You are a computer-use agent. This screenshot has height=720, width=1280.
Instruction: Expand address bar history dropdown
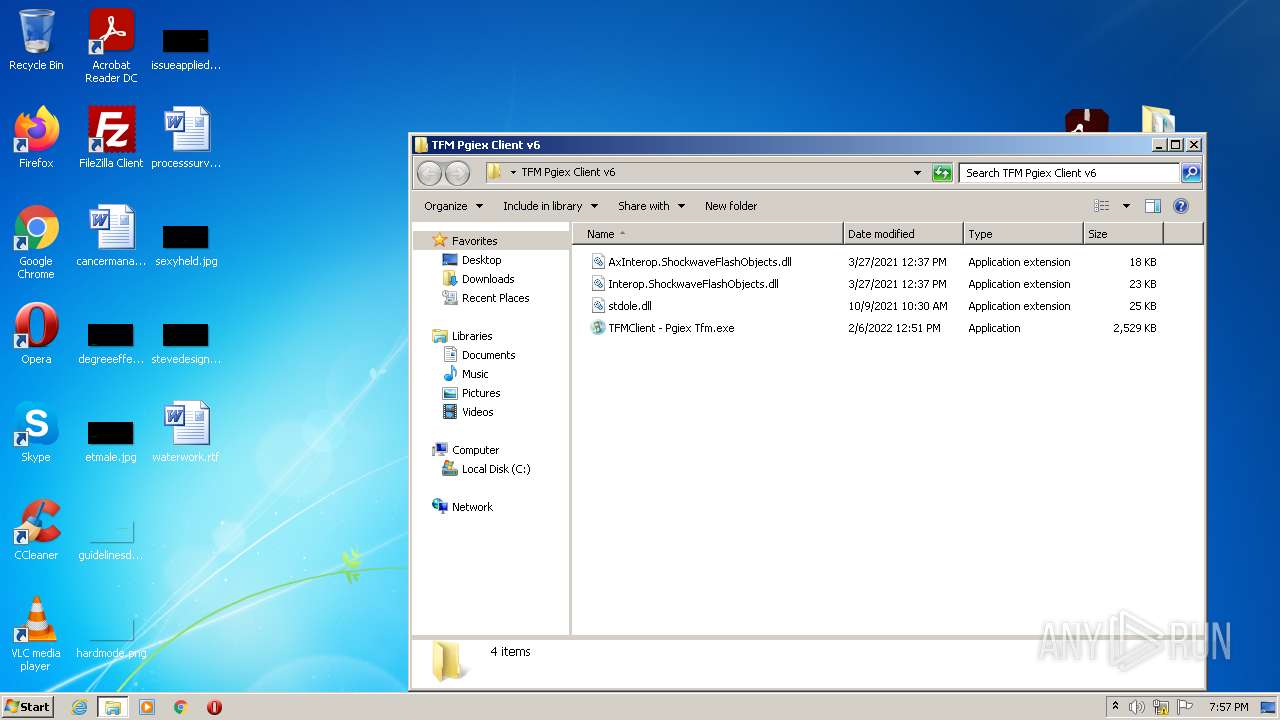point(917,173)
